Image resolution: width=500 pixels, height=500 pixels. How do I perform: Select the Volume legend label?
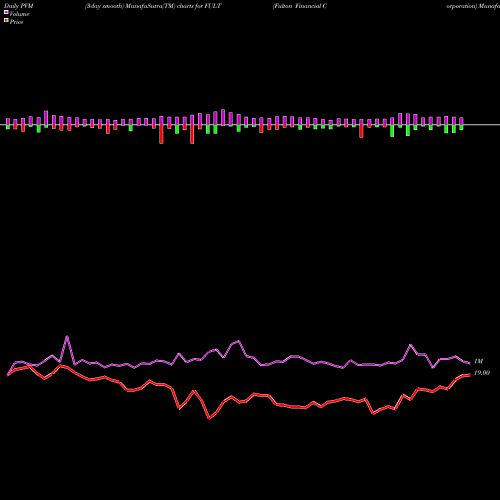pyautogui.click(x=19, y=14)
